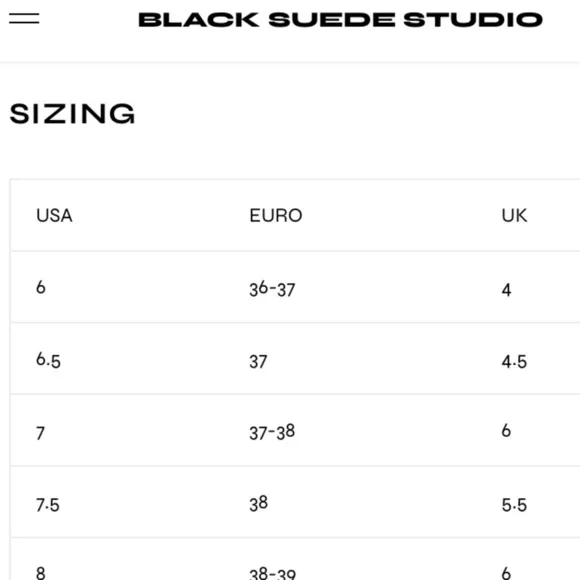Select USA size 7 cell
The width and height of the screenshot is (580, 580).
point(41,433)
